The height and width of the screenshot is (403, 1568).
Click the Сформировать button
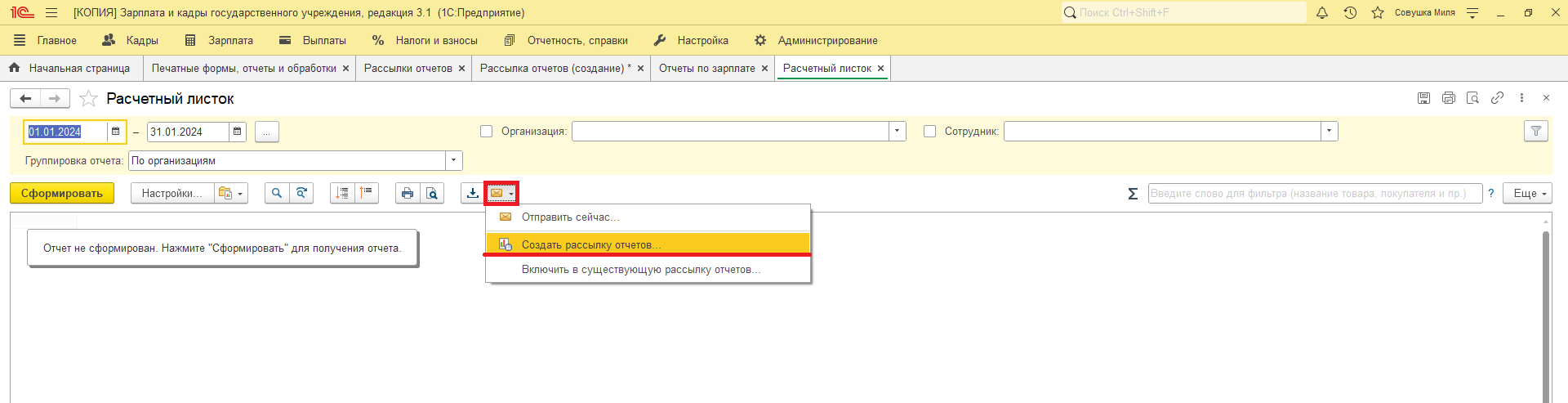62,194
